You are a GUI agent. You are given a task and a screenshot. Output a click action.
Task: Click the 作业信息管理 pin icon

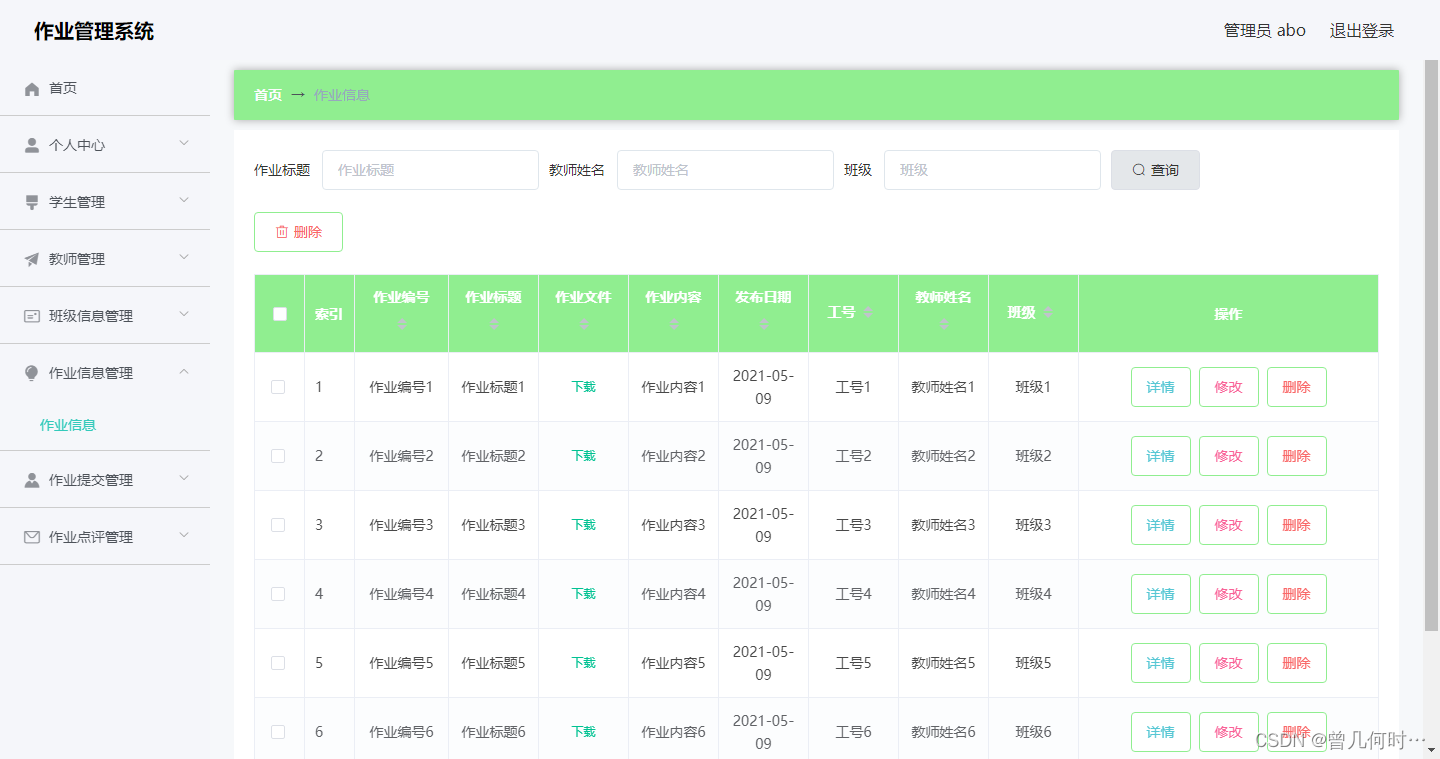[x=31, y=372]
